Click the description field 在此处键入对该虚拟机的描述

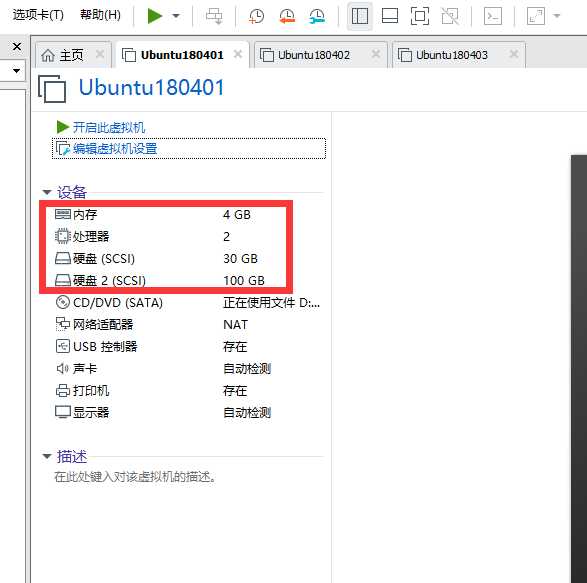[x=135, y=477]
